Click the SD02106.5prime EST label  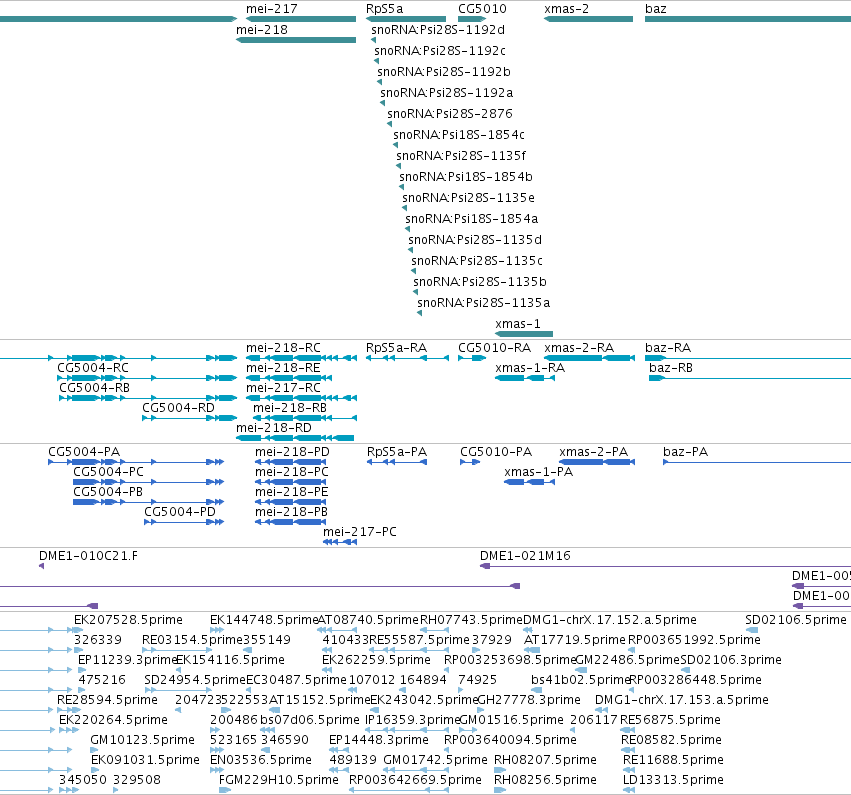click(x=796, y=620)
